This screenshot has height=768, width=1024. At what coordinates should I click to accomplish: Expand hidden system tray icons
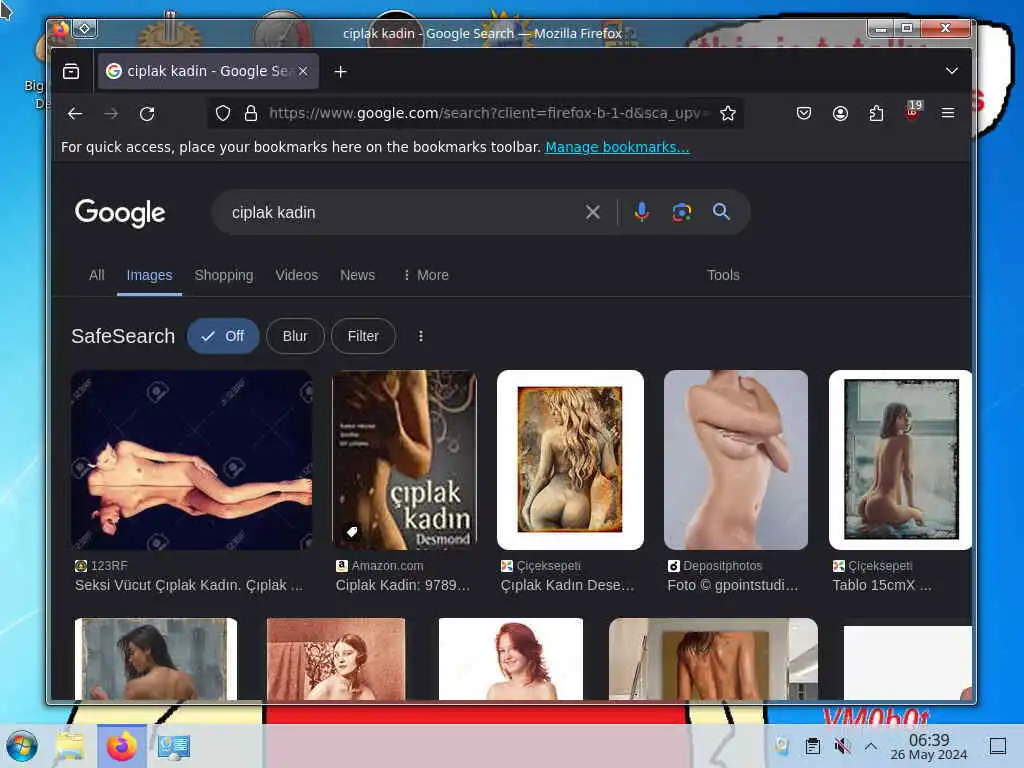tap(871, 746)
